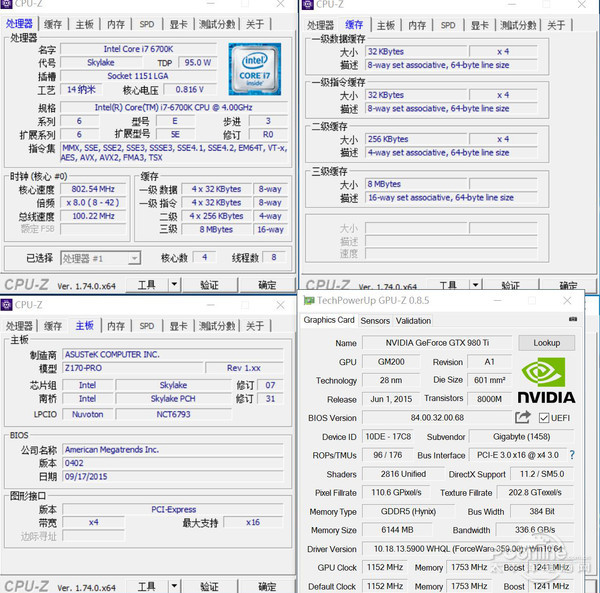Image resolution: width=600 pixels, height=593 pixels.
Task: Click the name field Intel Core i7 6700K
Action: point(139,49)
